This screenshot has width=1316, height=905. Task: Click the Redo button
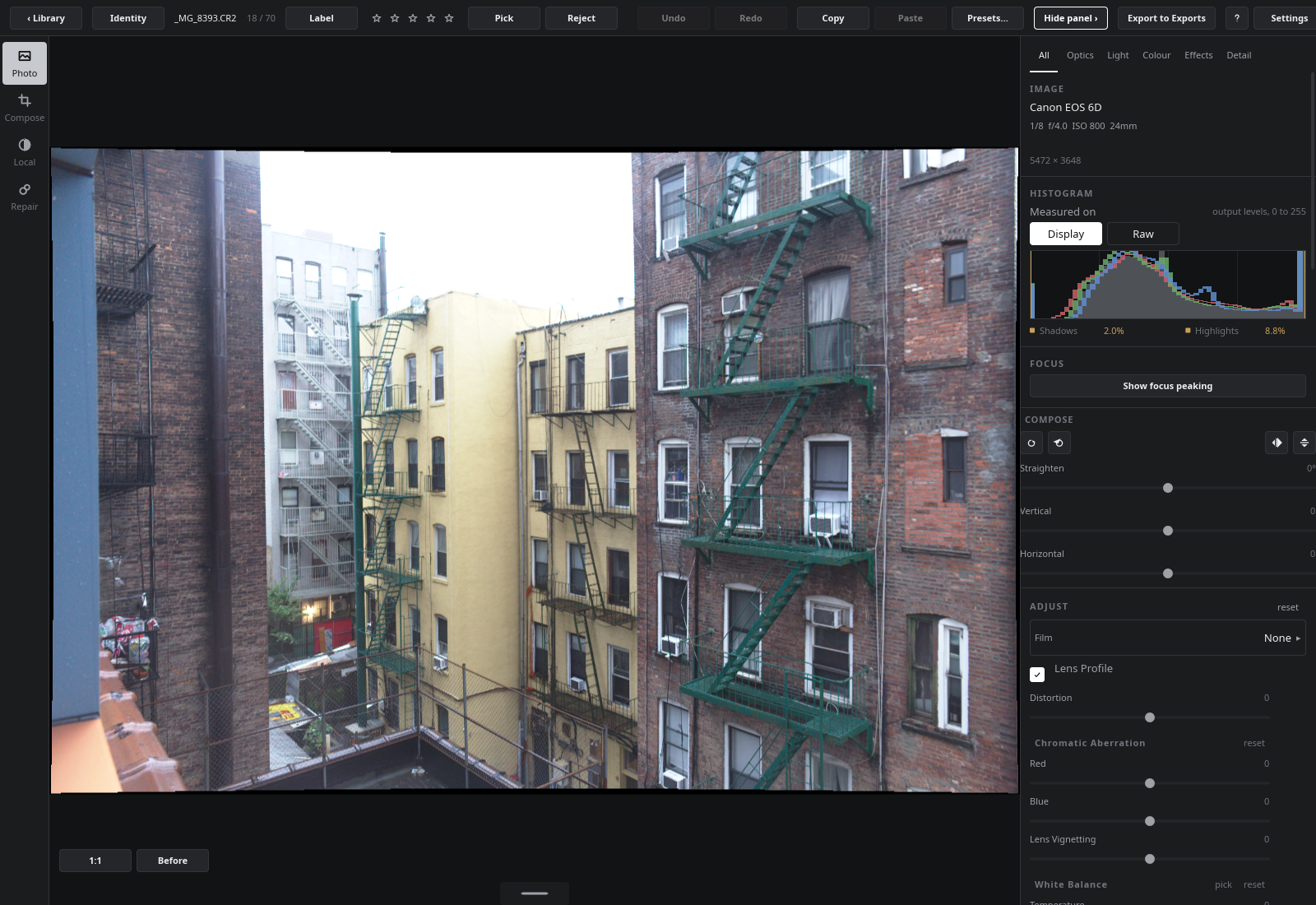(751, 18)
